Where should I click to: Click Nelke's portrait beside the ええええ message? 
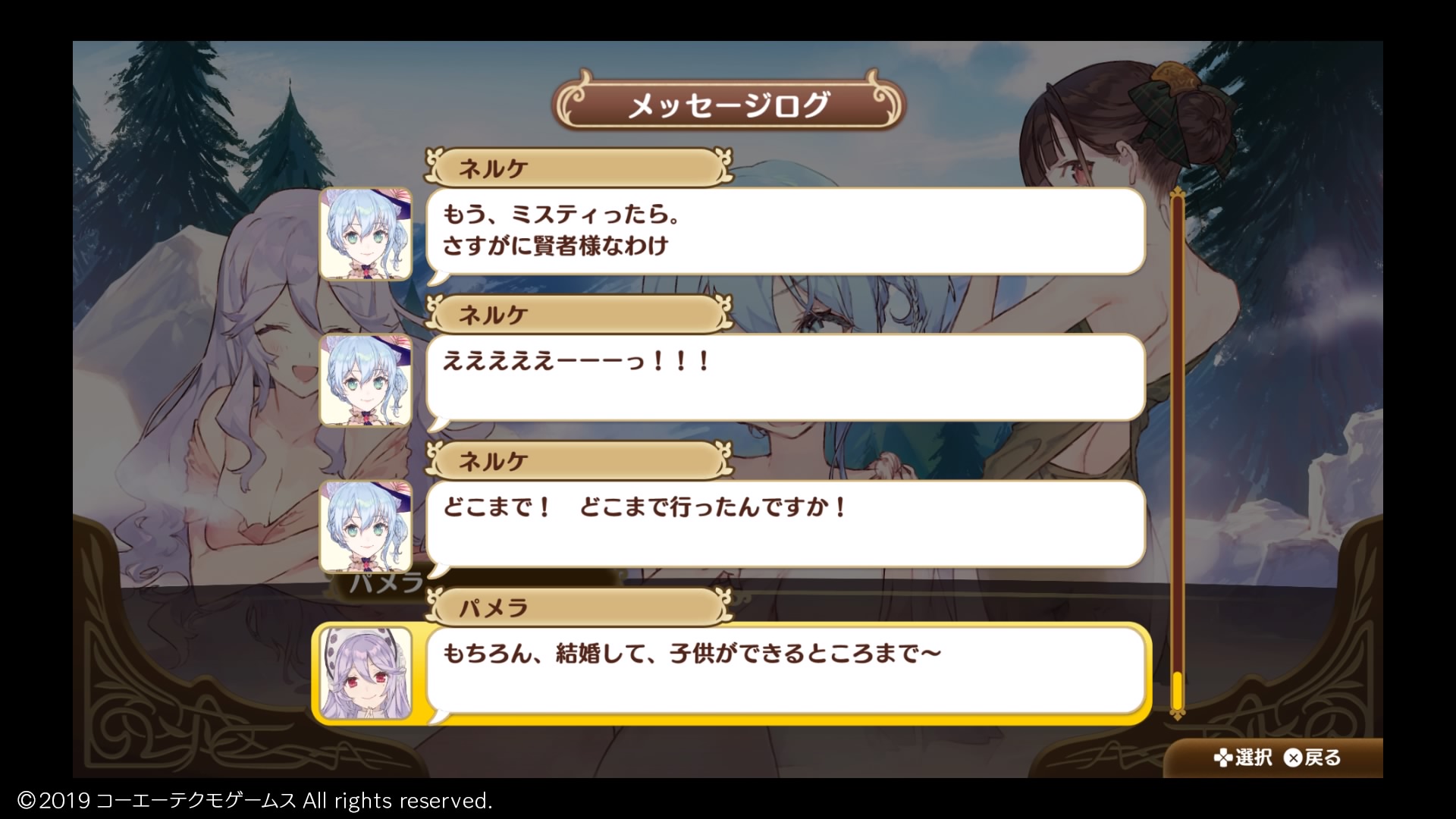point(366,380)
